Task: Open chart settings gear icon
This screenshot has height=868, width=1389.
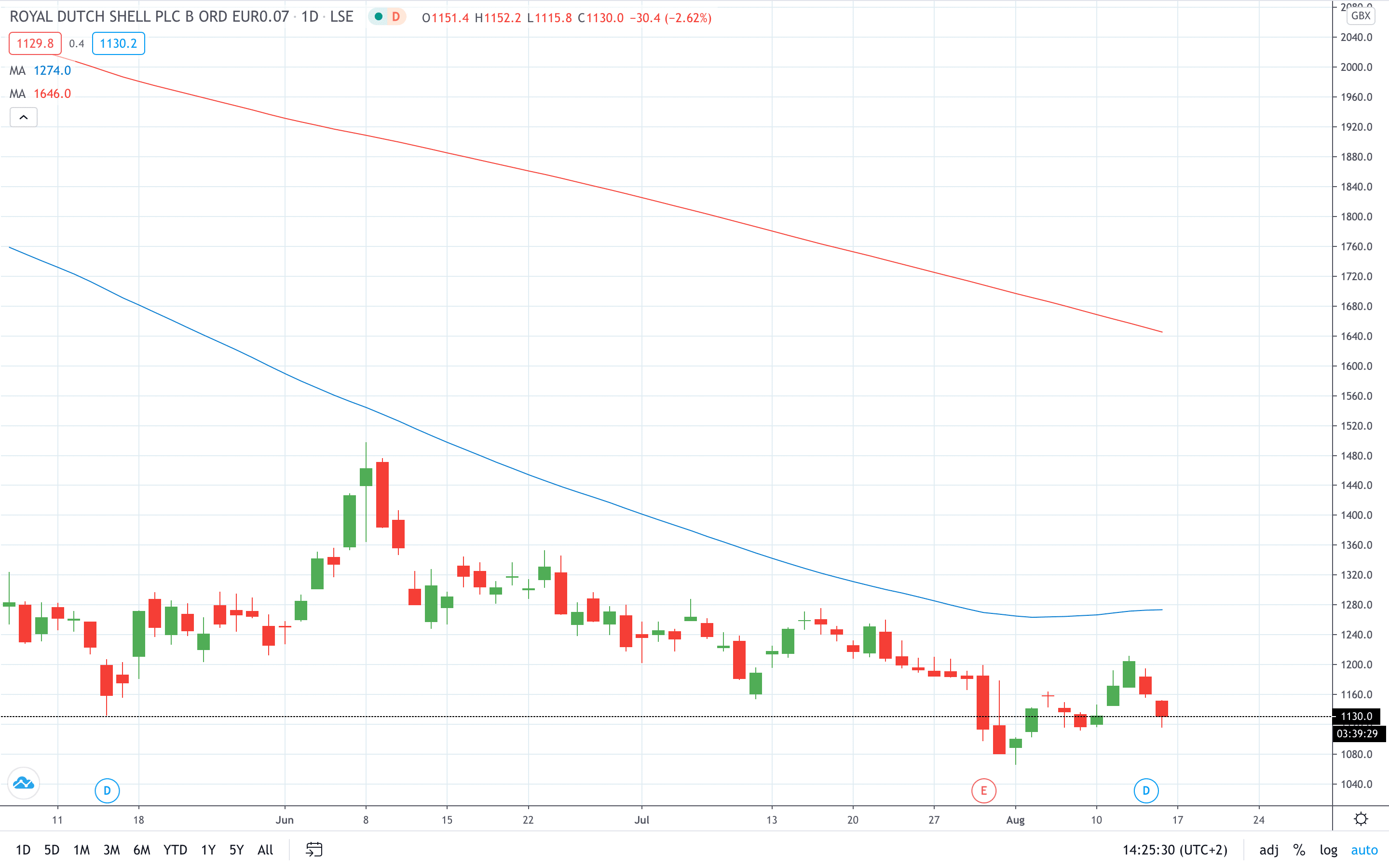Action: (x=1361, y=819)
